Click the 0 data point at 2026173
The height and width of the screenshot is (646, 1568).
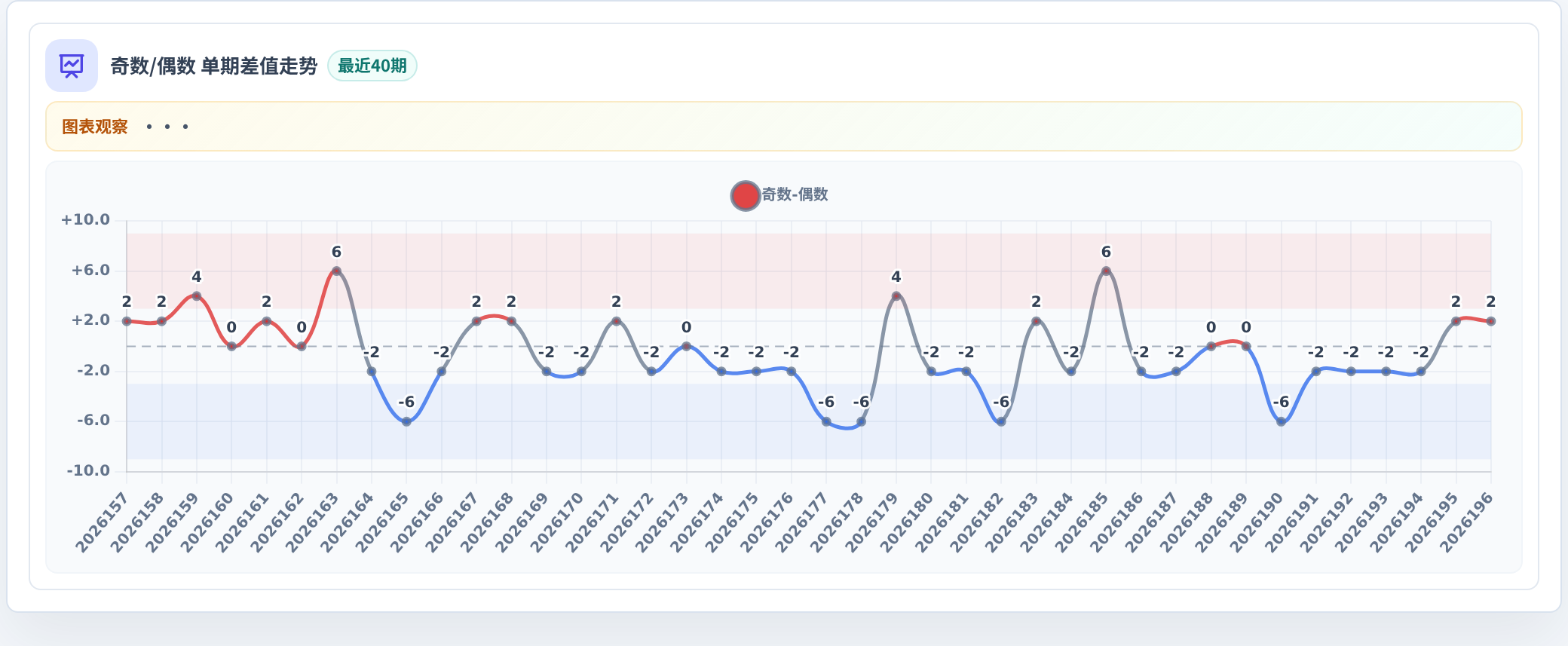coord(686,347)
